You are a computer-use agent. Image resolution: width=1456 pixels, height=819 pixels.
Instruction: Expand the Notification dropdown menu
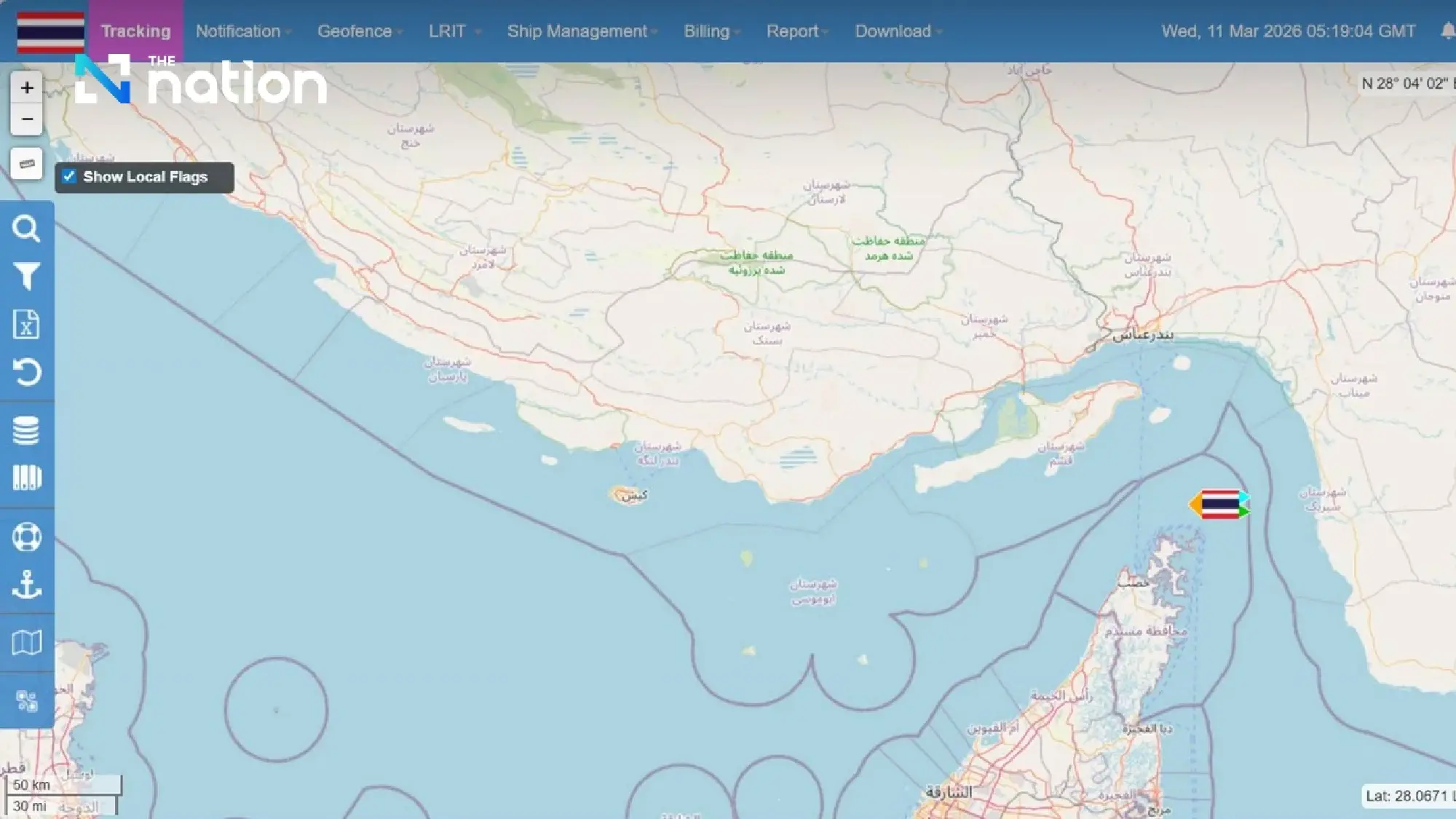(238, 31)
